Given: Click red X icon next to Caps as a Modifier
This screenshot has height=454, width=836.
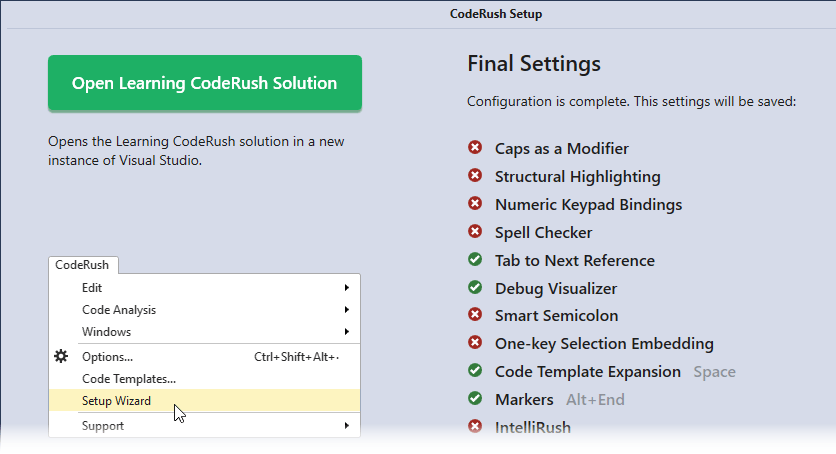Looking at the screenshot, I should tap(475, 148).
